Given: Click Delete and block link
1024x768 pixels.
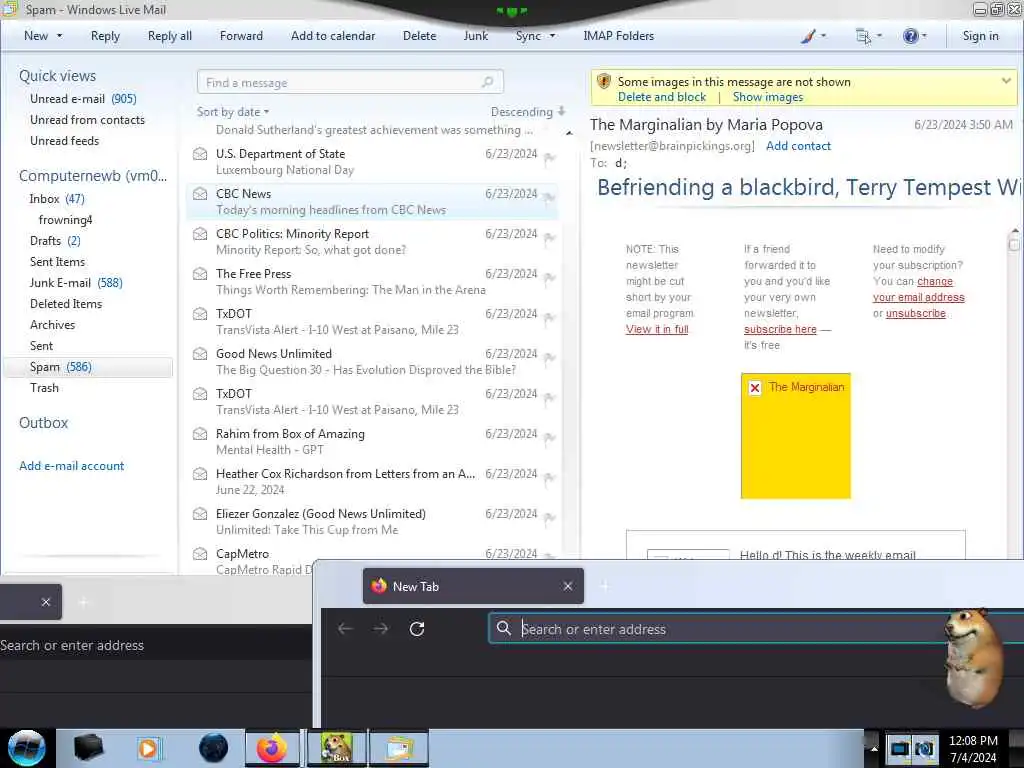Looking at the screenshot, I should pyautogui.click(x=662, y=97).
